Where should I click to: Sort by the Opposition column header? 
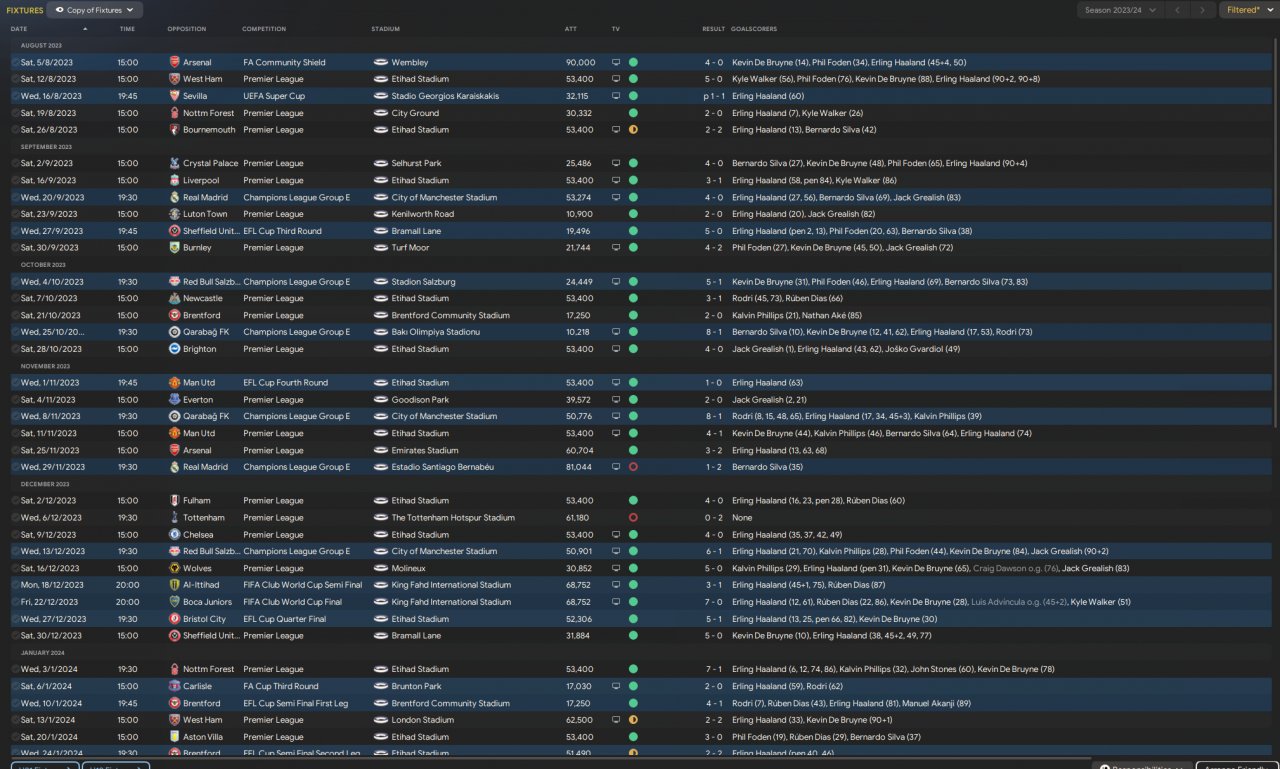click(186, 29)
